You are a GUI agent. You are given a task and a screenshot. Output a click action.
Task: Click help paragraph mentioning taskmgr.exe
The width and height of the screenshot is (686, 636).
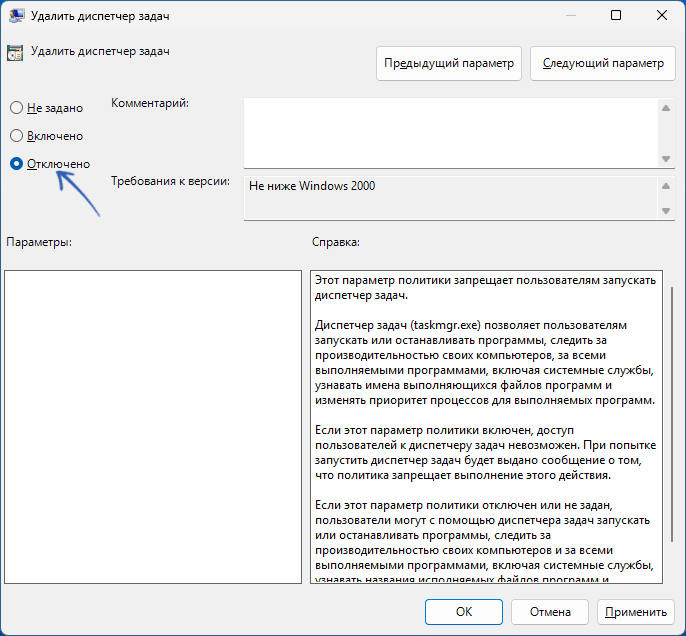click(x=485, y=363)
